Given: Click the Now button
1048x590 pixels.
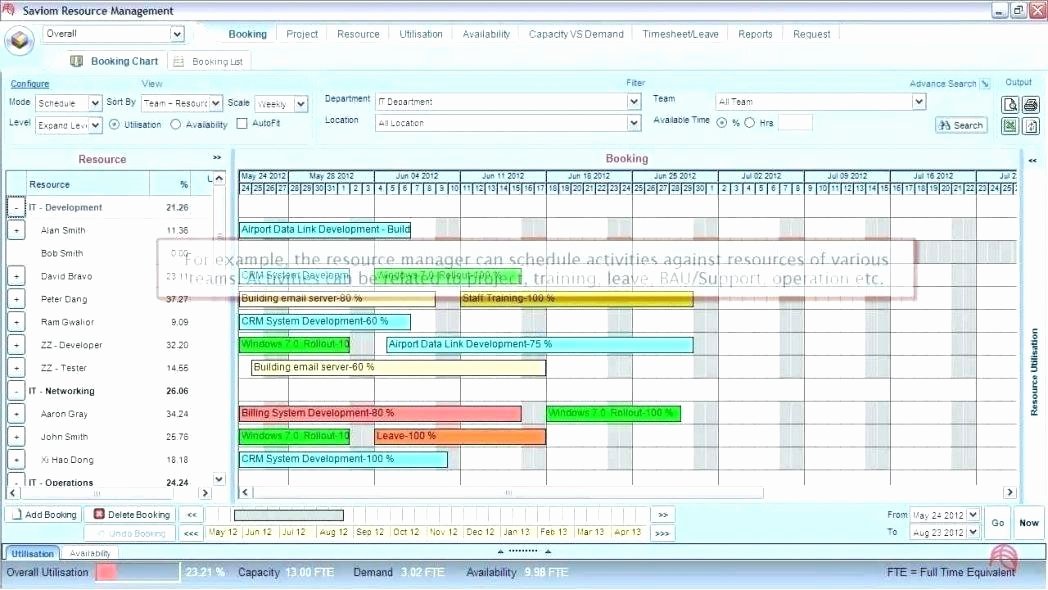Looking at the screenshot, I should click(x=1029, y=523).
